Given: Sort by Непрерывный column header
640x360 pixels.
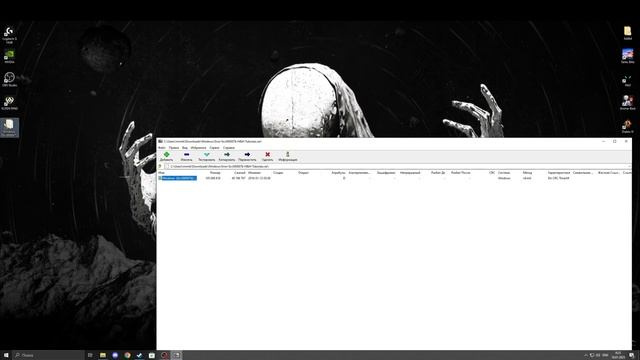Looking at the screenshot, I should [x=410, y=173].
